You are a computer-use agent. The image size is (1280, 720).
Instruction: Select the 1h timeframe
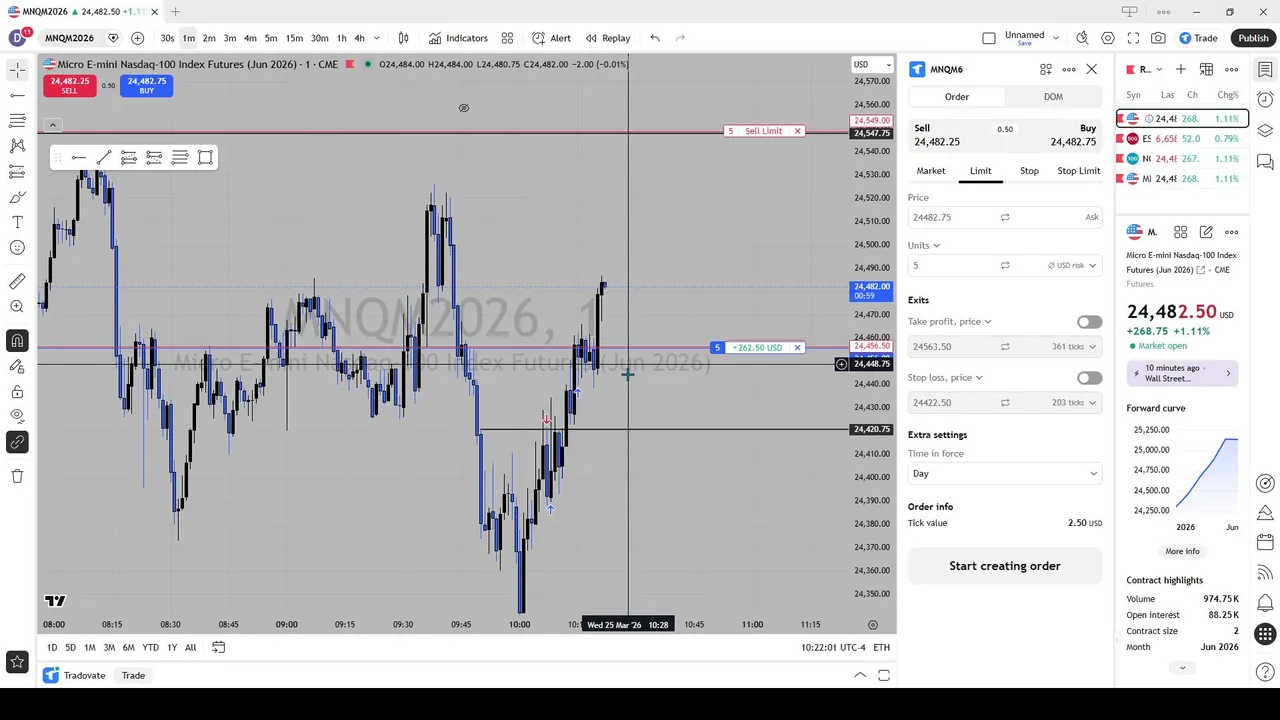[x=341, y=38]
